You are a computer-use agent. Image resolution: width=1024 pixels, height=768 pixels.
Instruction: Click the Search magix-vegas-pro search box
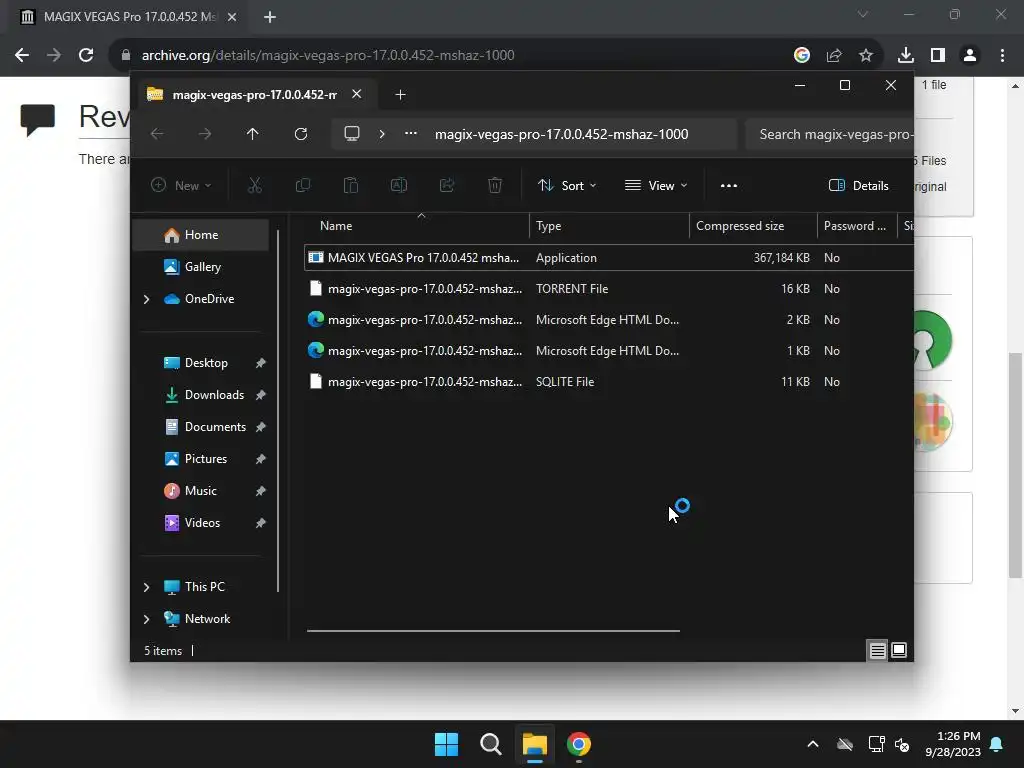click(x=829, y=135)
